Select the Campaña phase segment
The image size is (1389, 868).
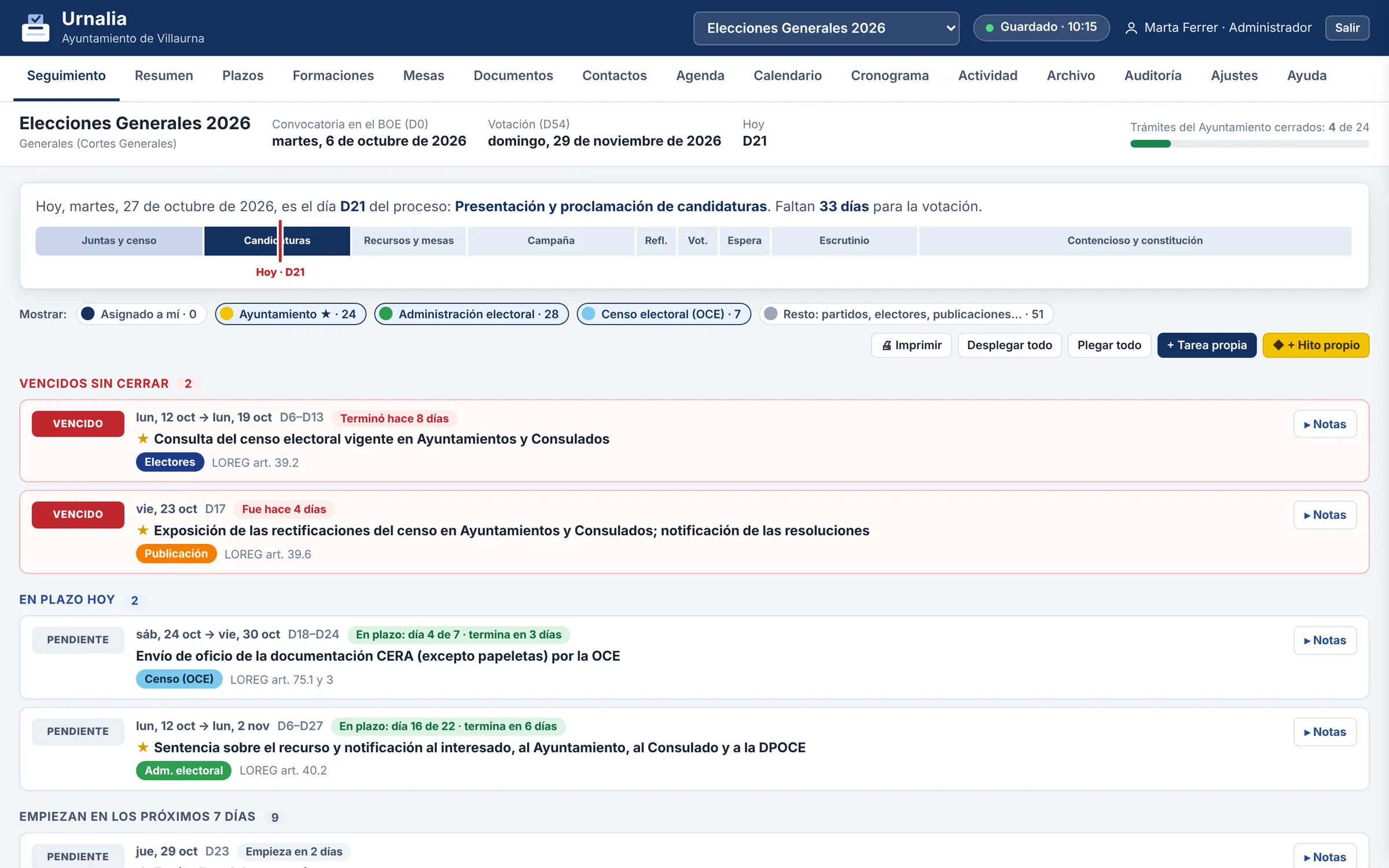click(551, 241)
